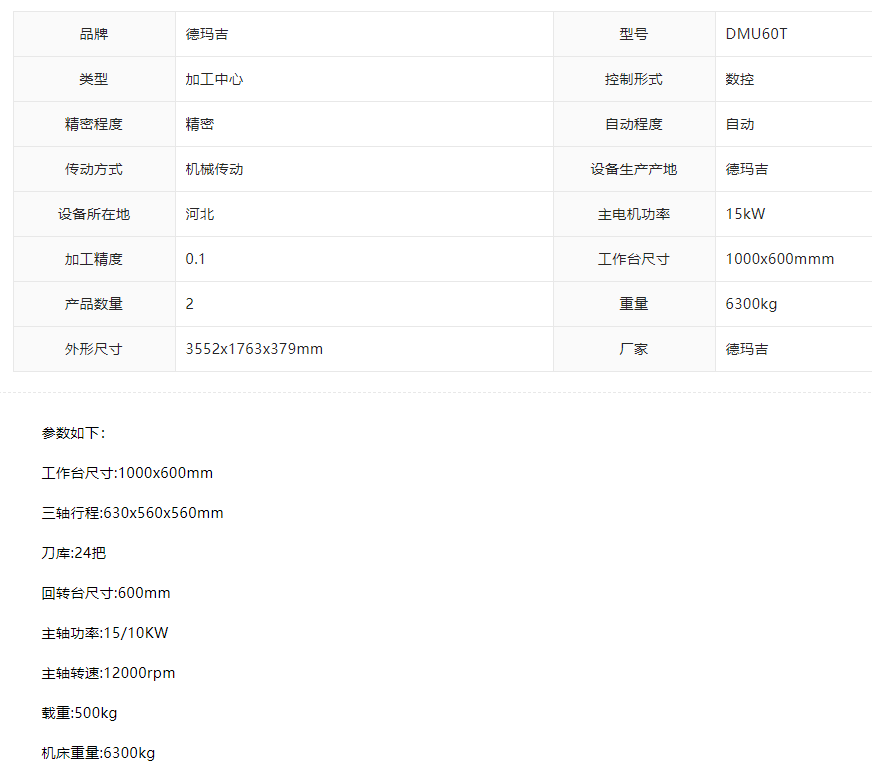Screen dimensions: 872x780
Task: Click the 工作台尺寸 table label
Action: (634, 259)
